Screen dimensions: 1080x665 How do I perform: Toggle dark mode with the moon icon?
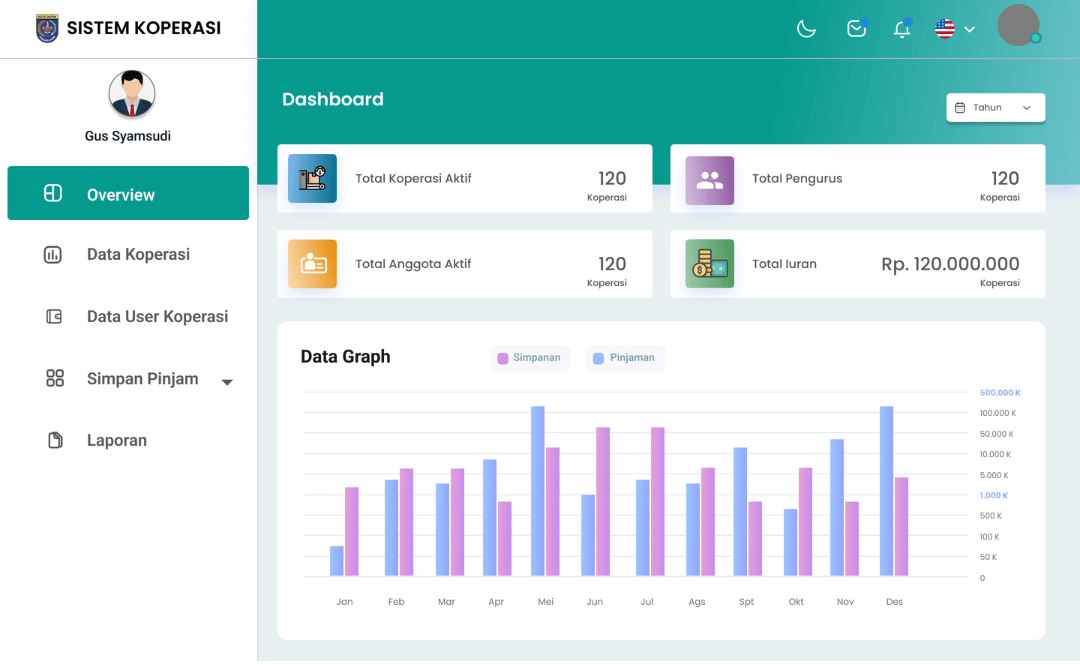(x=806, y=29)
